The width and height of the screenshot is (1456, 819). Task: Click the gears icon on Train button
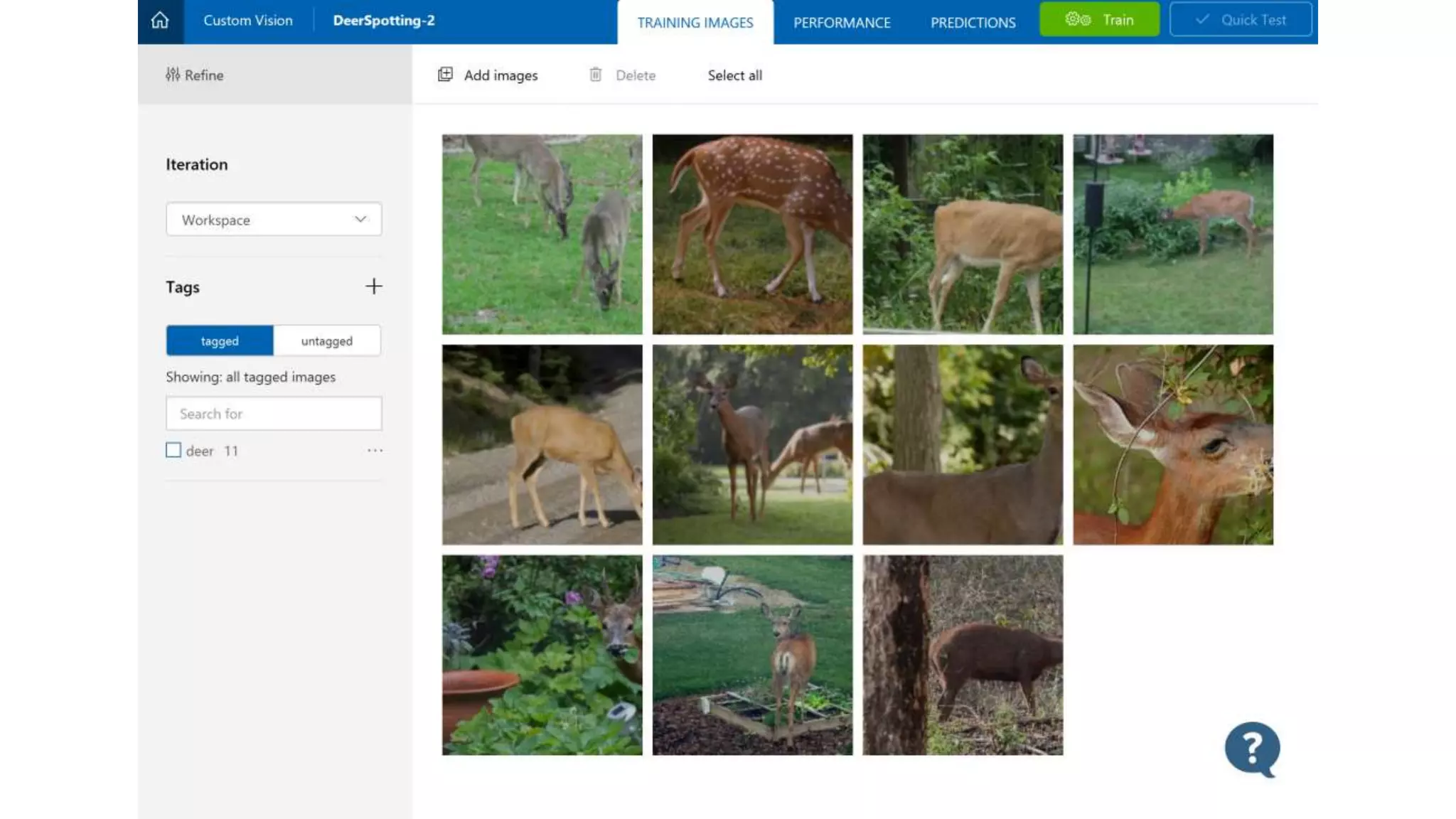tap(1078, 20)
